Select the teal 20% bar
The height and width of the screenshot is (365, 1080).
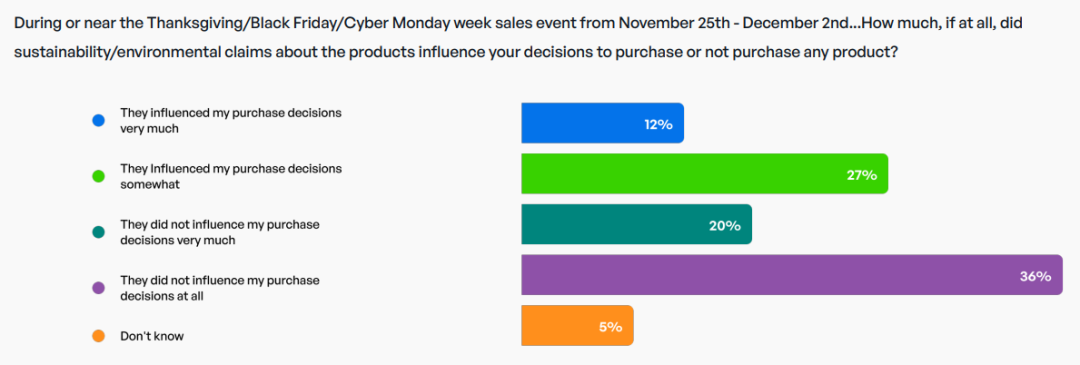point(636,224)
